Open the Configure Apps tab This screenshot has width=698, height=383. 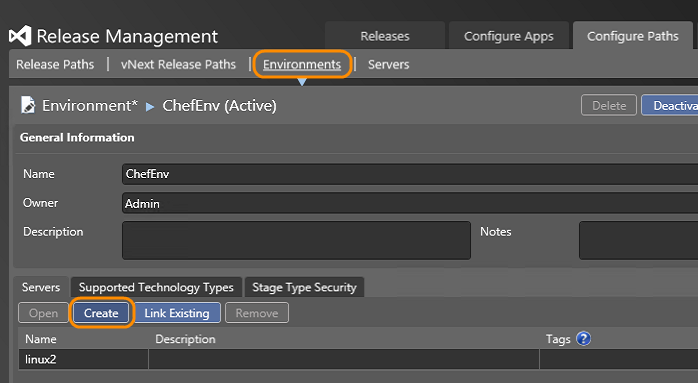point(509,36)
